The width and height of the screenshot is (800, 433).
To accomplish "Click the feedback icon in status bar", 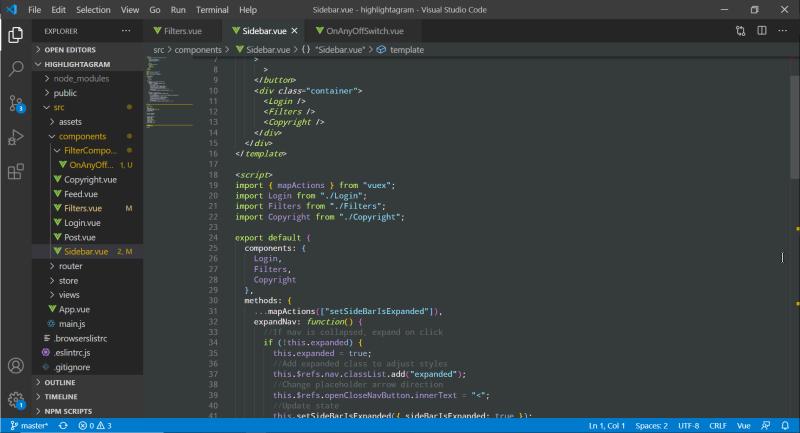I will pos(766,425).
